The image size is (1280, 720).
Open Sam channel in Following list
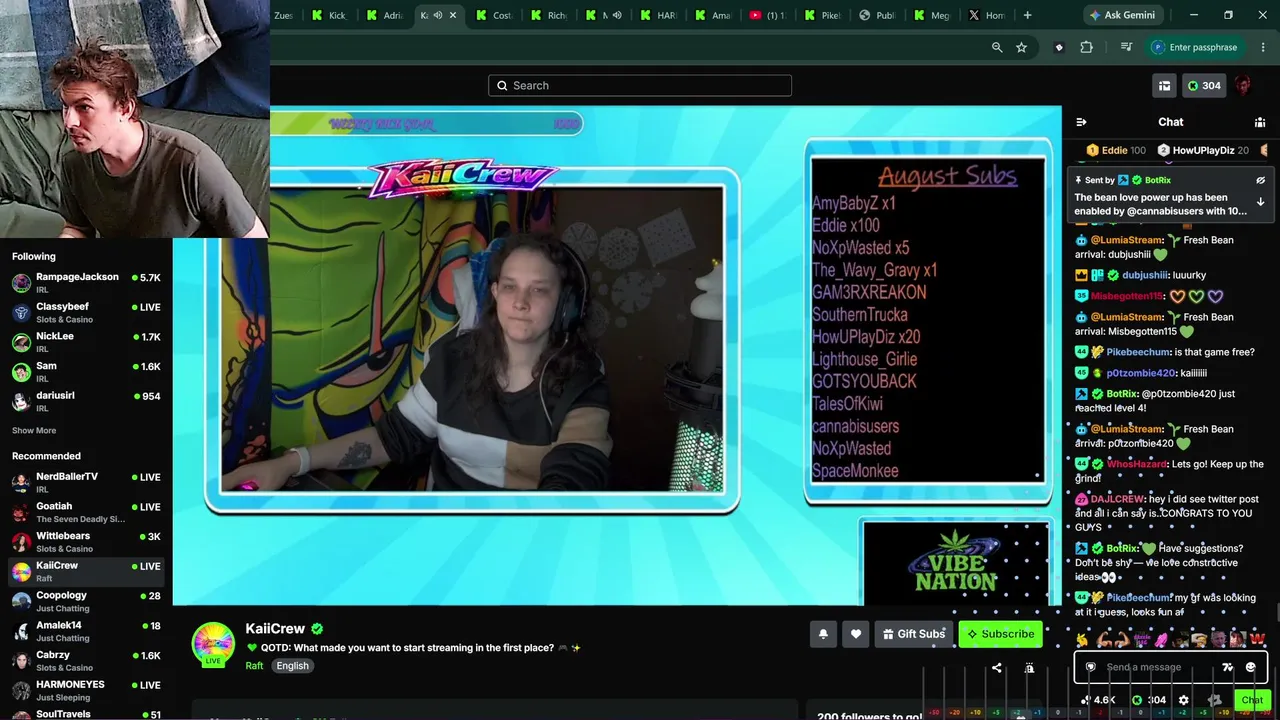coord(86,372)
